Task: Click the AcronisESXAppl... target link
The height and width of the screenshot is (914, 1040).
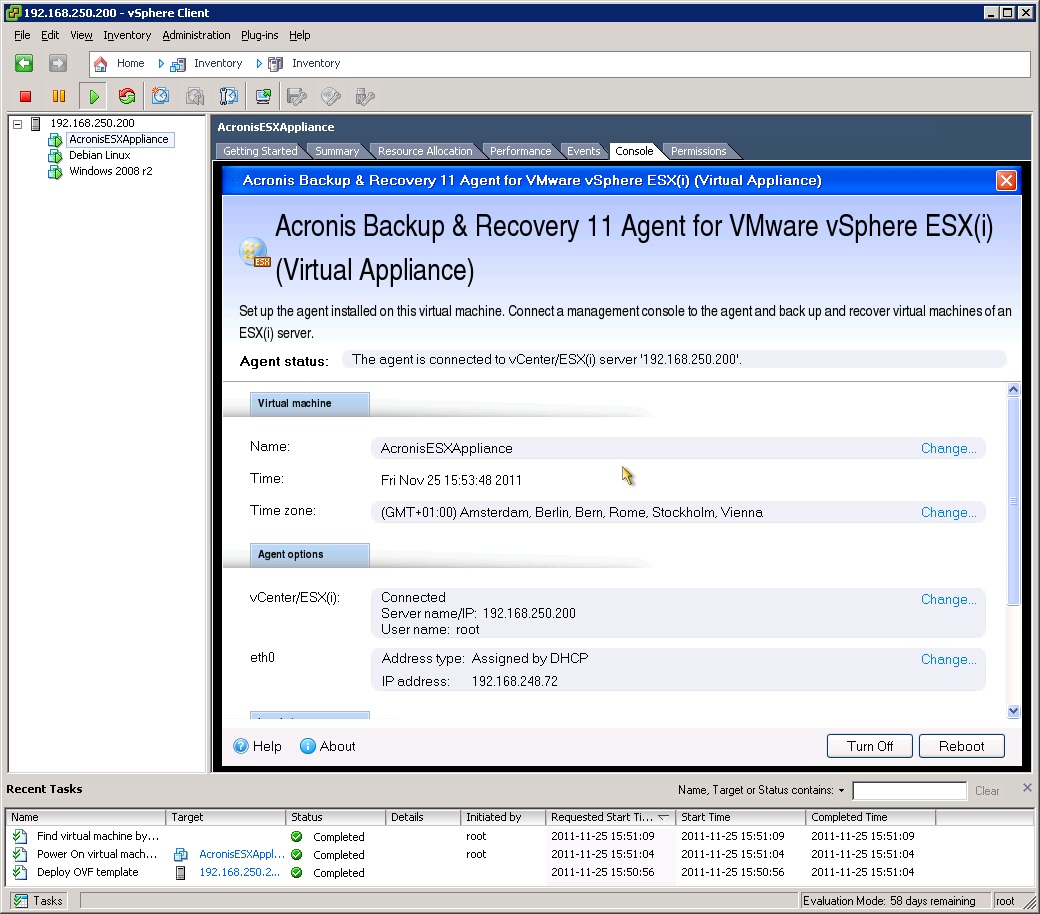Action: pos(242,854)
